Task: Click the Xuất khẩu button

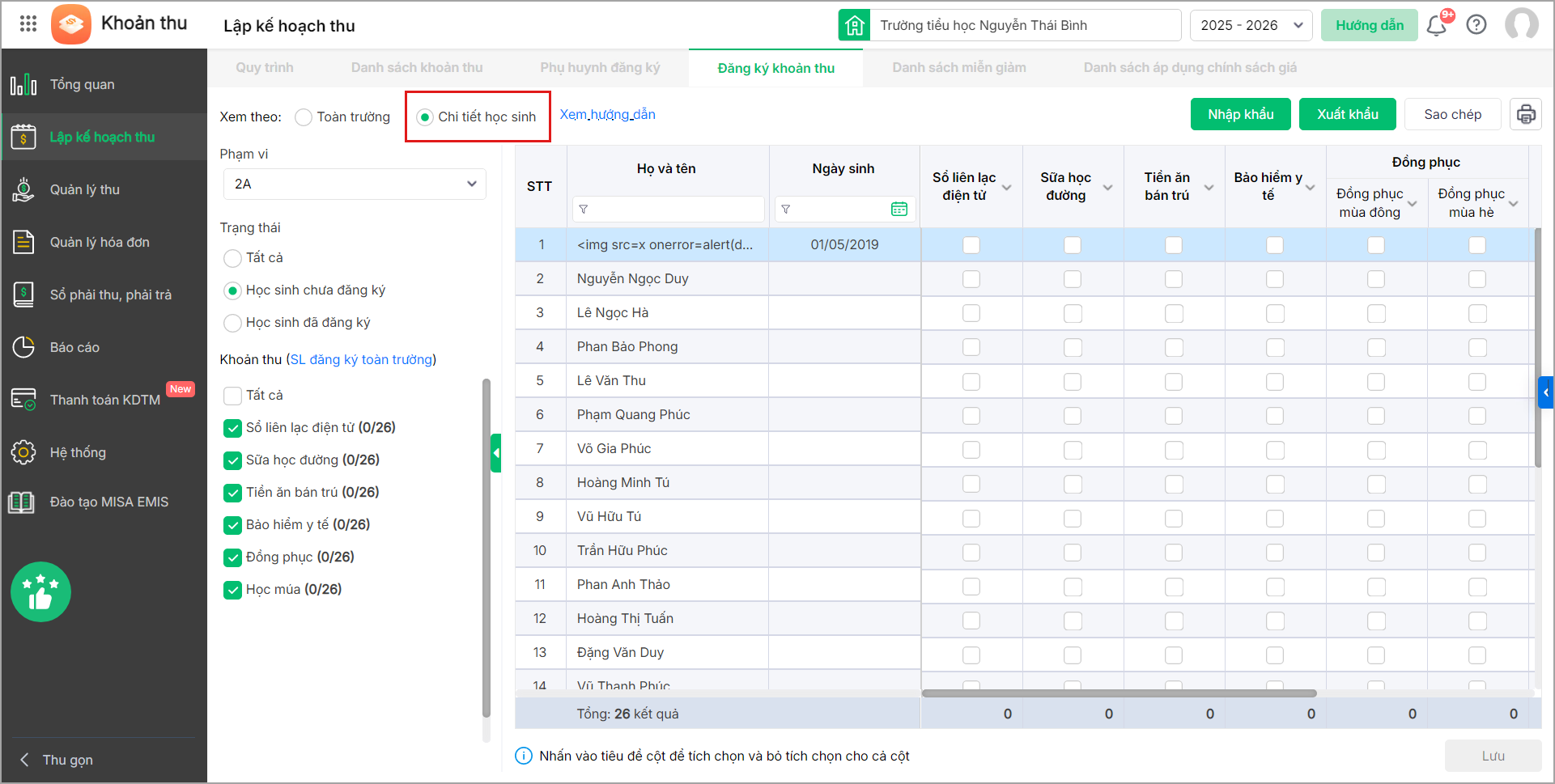Action: pyautogui.click(x=1348, y=114)
